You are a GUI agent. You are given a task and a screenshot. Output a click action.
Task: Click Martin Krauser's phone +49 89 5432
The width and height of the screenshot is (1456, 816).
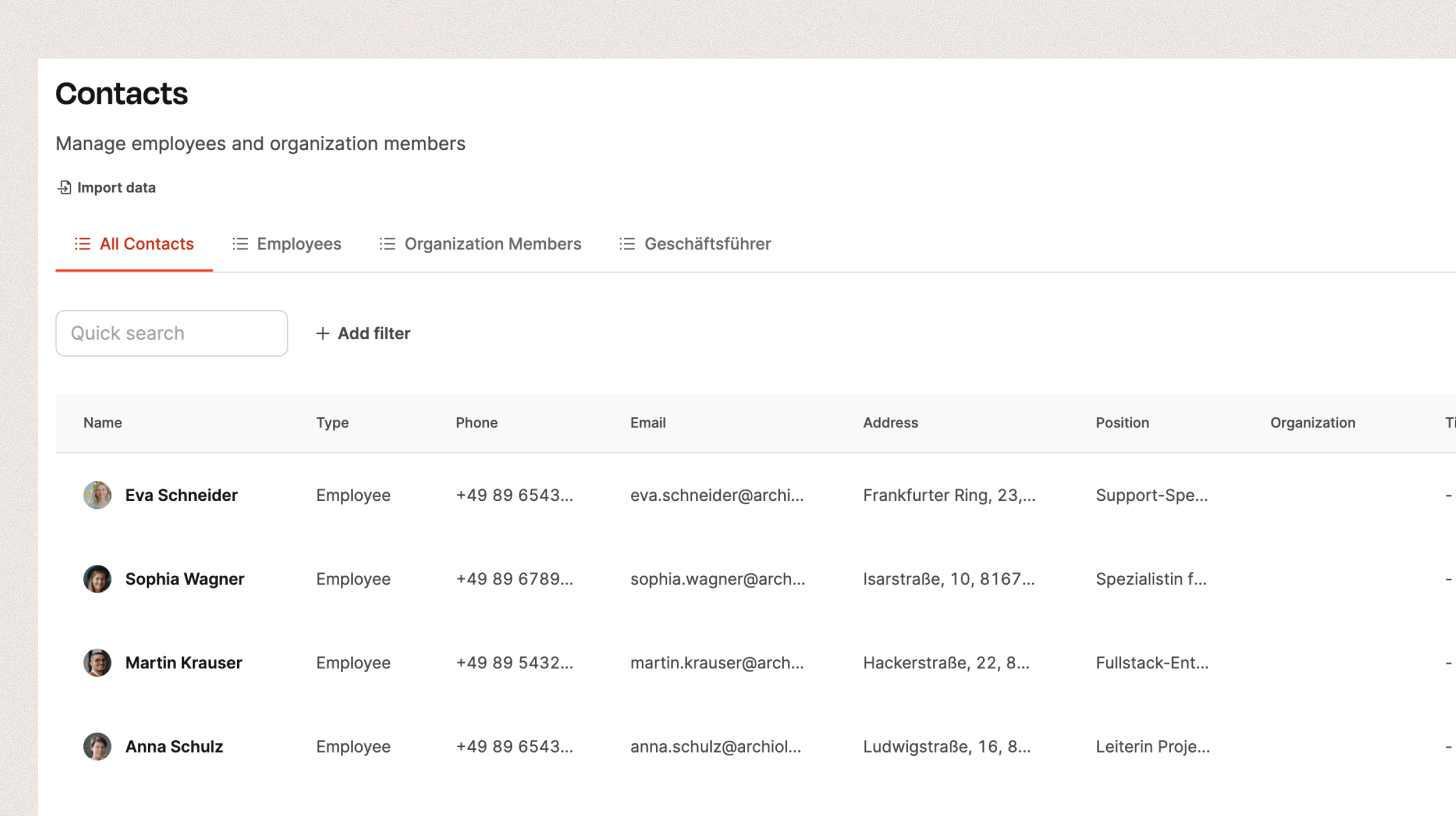(x=515, y=663)
